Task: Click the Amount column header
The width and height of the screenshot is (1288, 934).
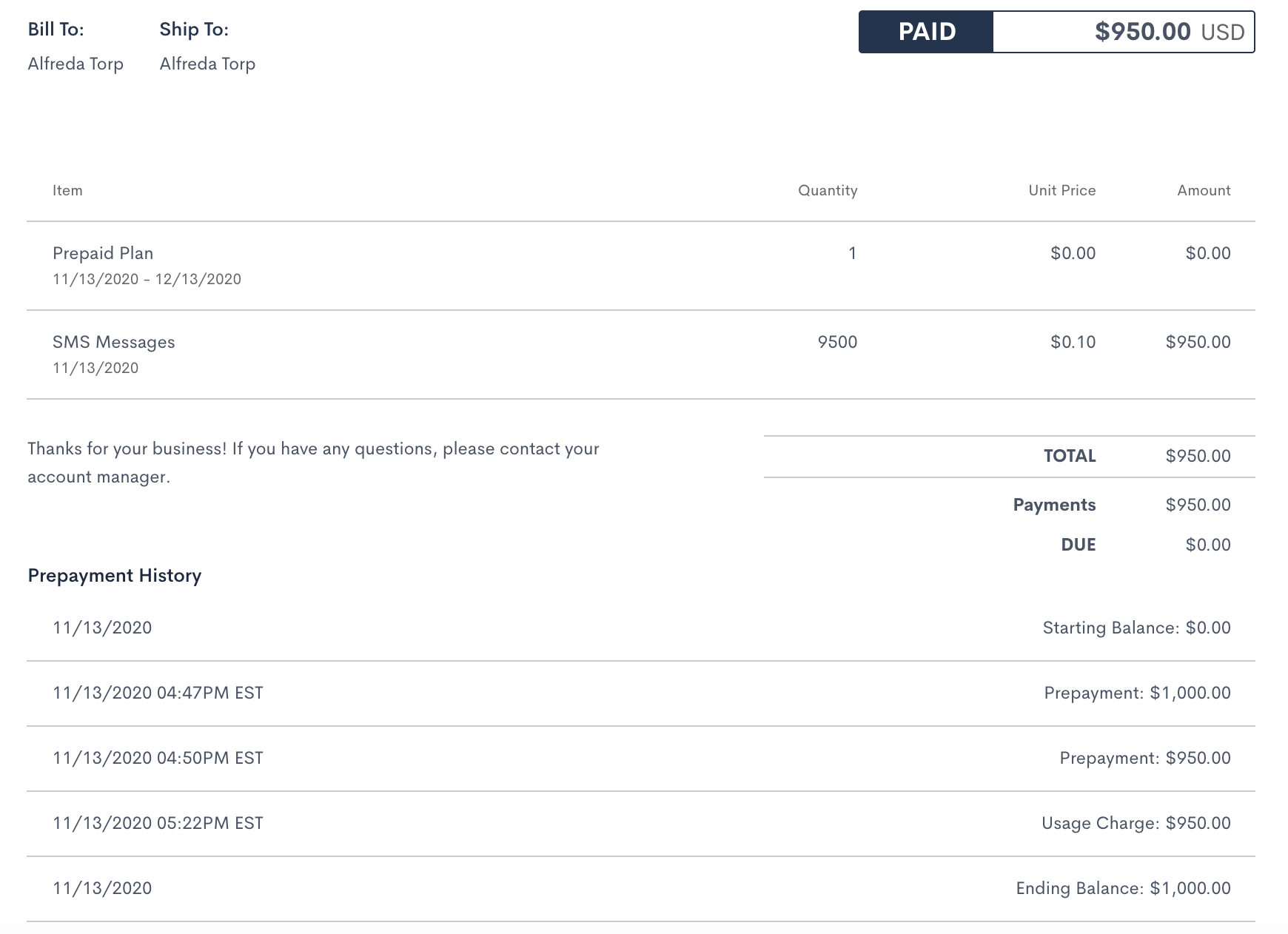Action: [x=1204, y=190]
